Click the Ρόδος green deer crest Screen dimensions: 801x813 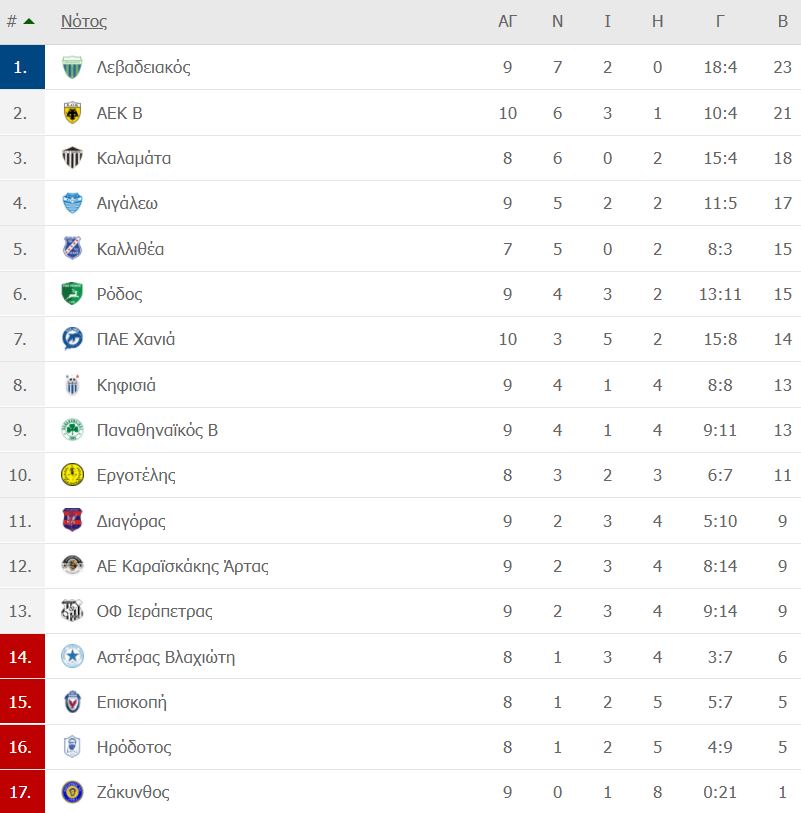pyautogui.click(x=72, y=293)
